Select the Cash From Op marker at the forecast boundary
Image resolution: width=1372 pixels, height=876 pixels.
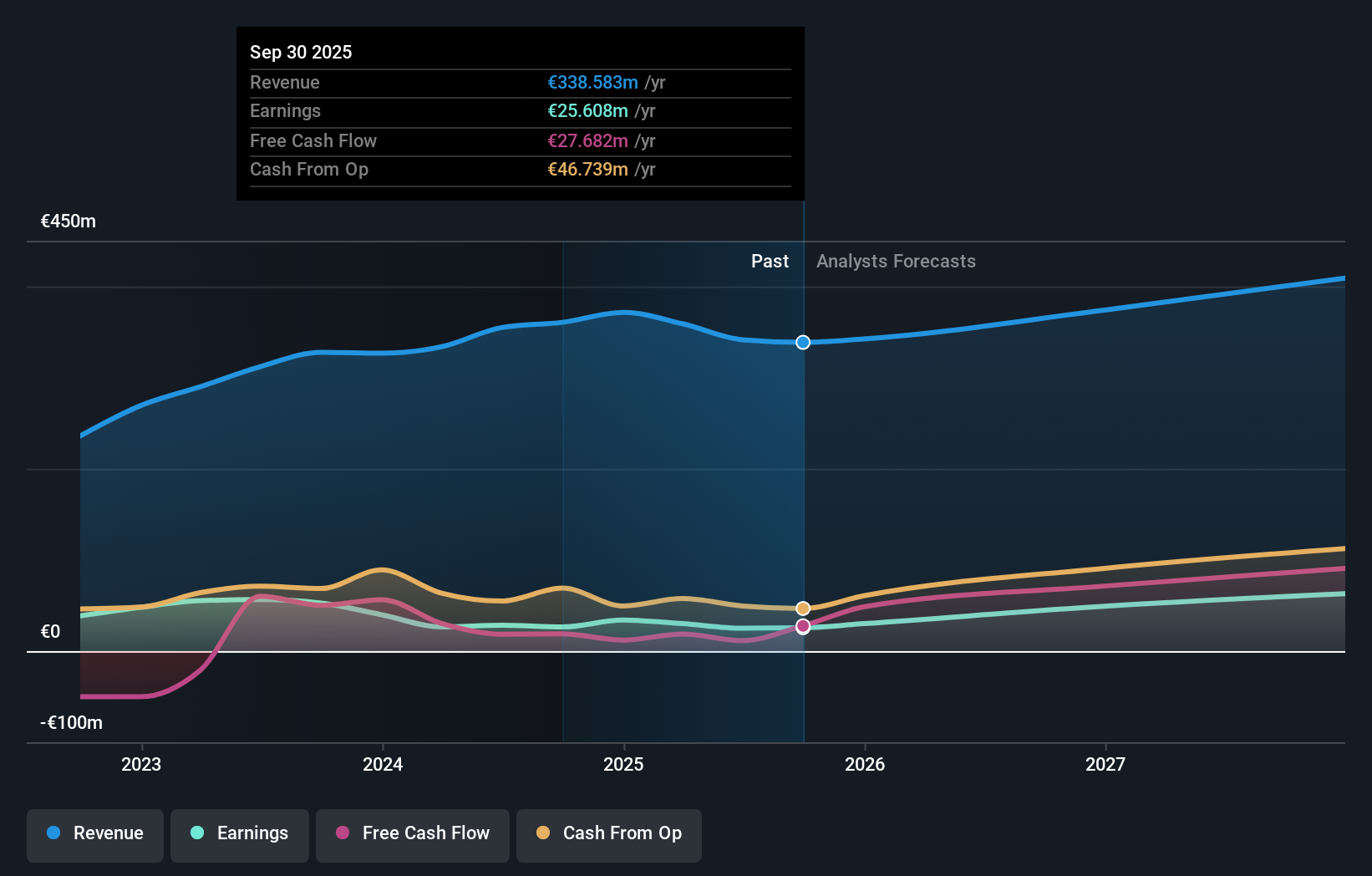802,608
